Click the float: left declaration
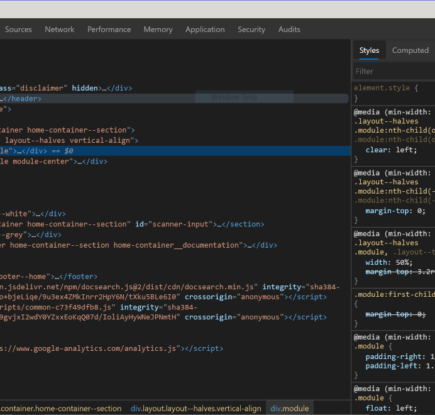The height and width of the screenshot is (415, 435). pyautogui.click(x=391, y=408)
